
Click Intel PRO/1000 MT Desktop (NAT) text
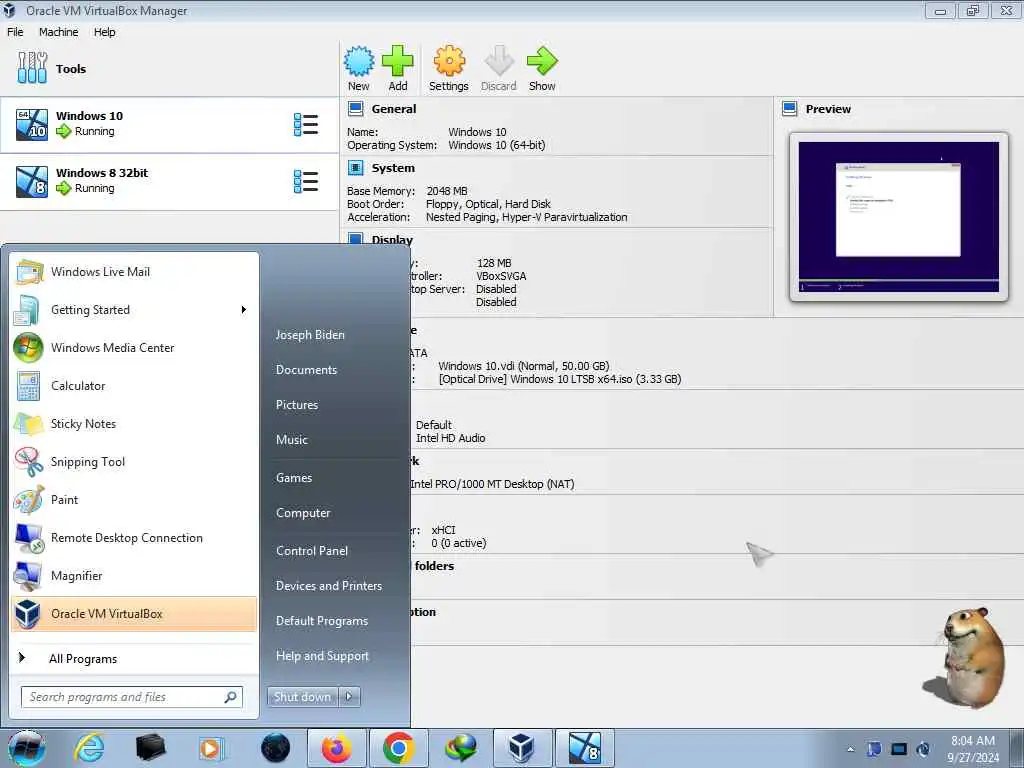[x=492, y=484]
